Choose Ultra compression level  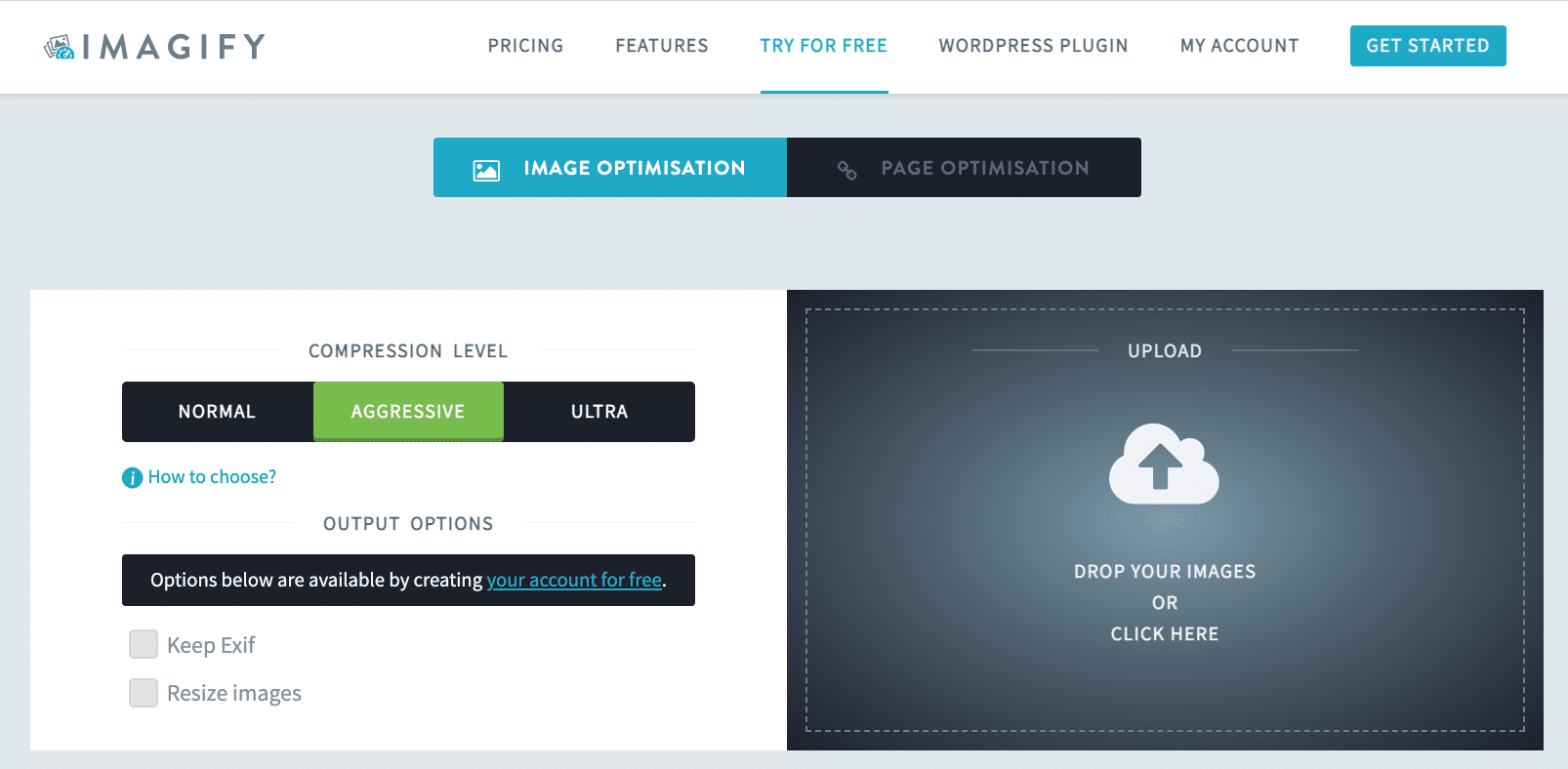pyautogui.click(x=599, y=412)
